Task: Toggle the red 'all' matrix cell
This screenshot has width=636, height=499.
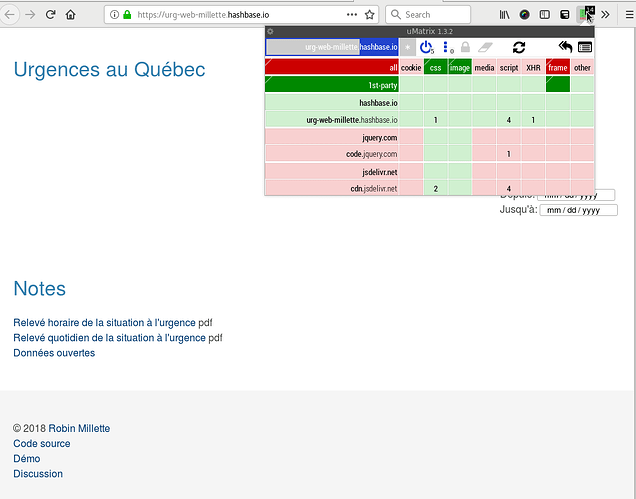Action: (x=332, y=67)
